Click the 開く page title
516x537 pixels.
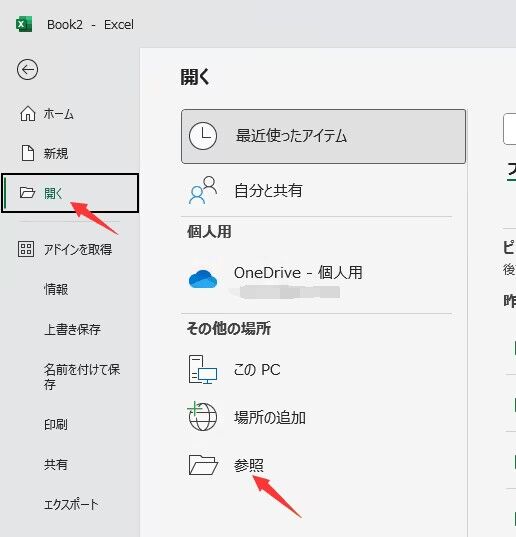(195, 76)
